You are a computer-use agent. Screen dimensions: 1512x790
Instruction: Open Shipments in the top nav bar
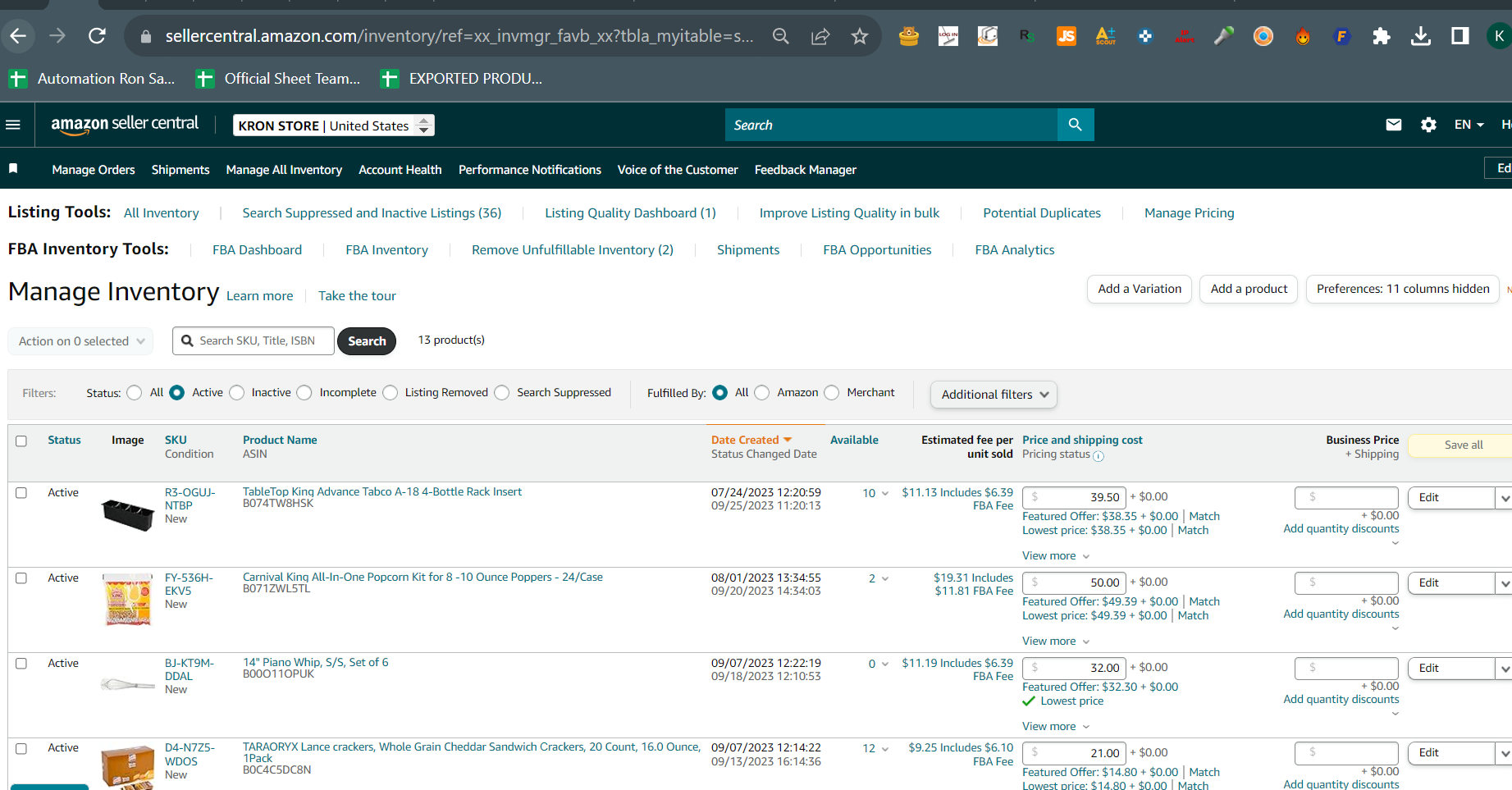click(180, 170)
